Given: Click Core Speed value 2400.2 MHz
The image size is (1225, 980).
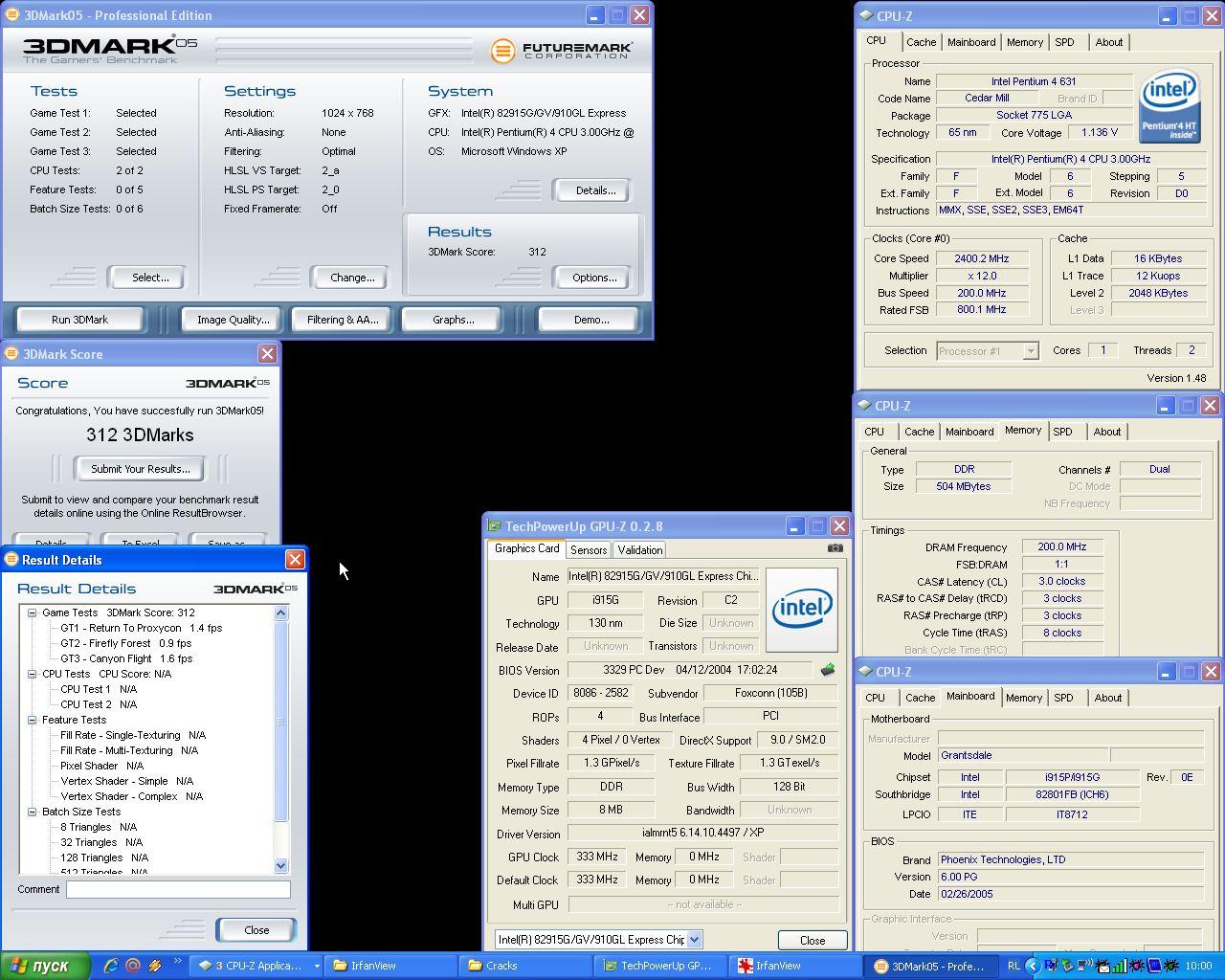Looking at the screenshot, I should click(x=982, y=258).
